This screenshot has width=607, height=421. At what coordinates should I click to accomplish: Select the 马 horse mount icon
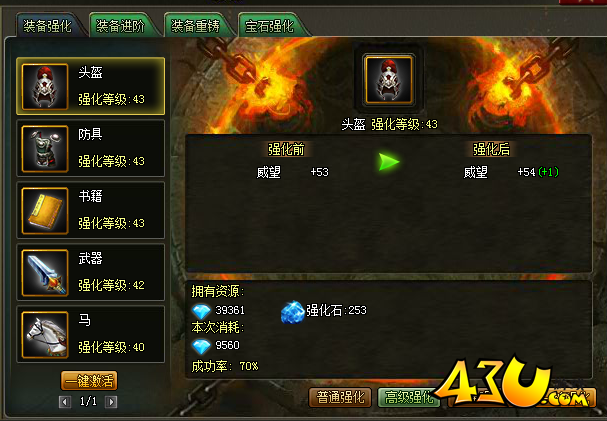point(45,335)
